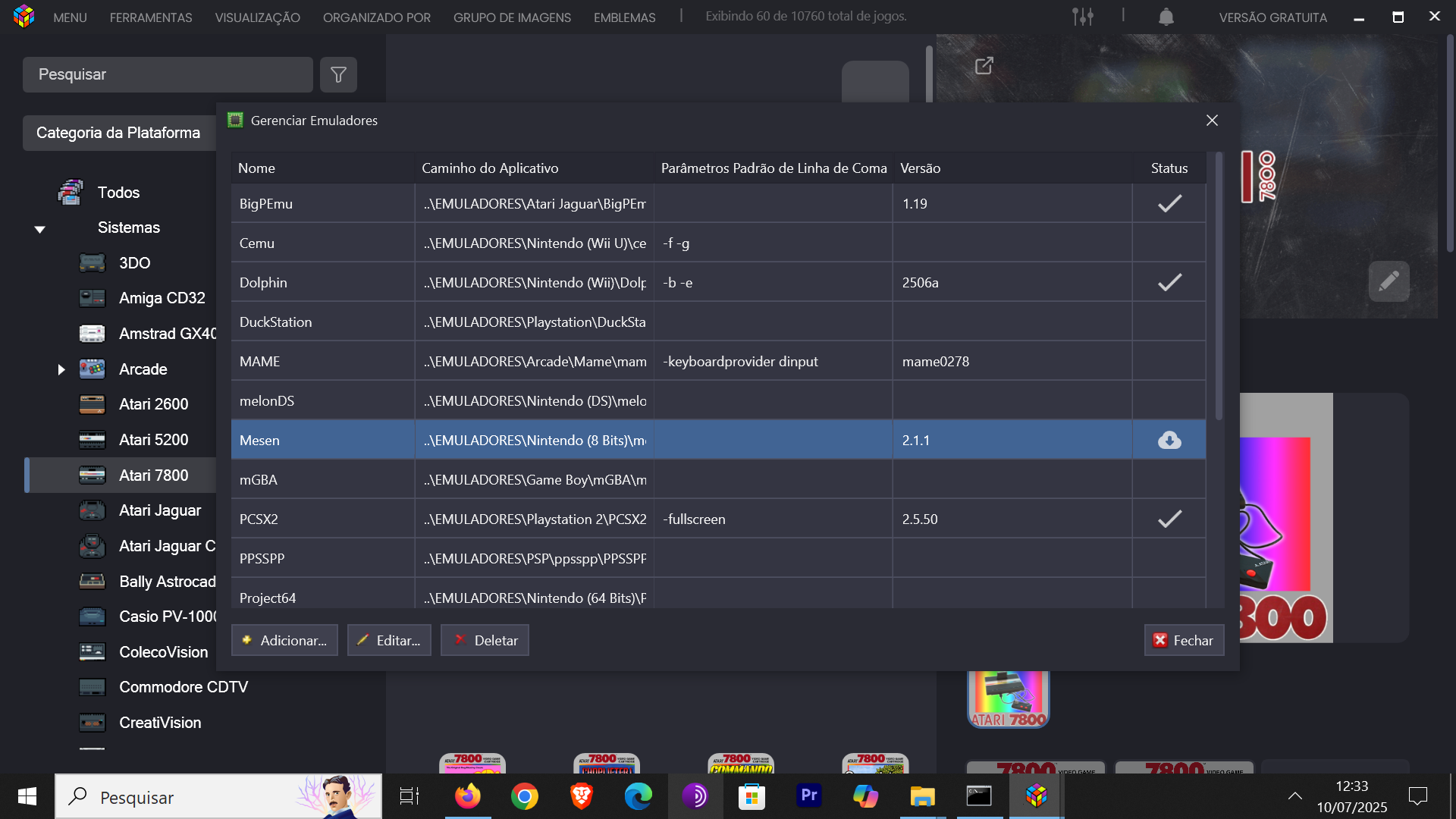Click the Adicionar... button
Viewport: 1456px width, 819px height.
(x=284, y=640)
